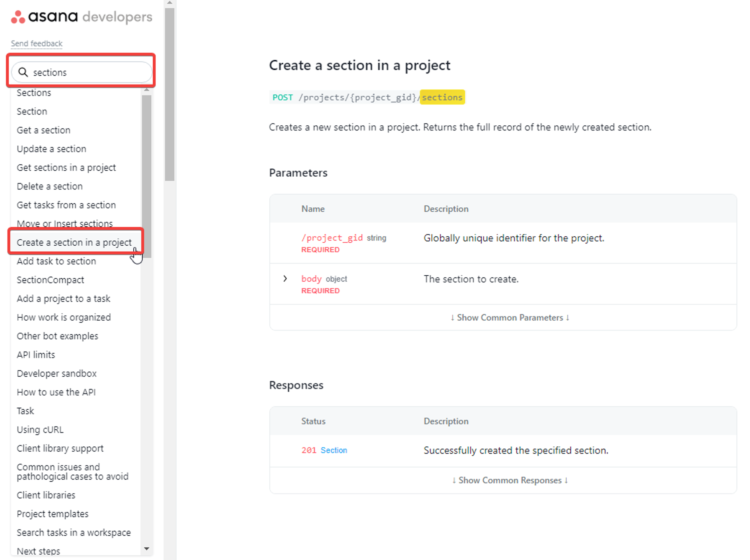This screenshot has height=560, width=750.
Task: Select Create a section in a project
Action: [74, 243]
